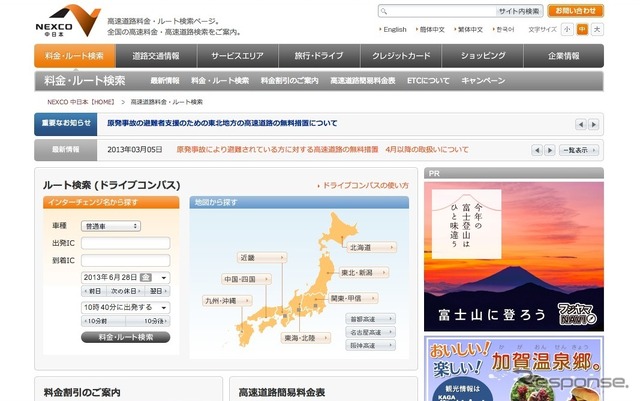Open 最新情報 in the sub menu

165,81
